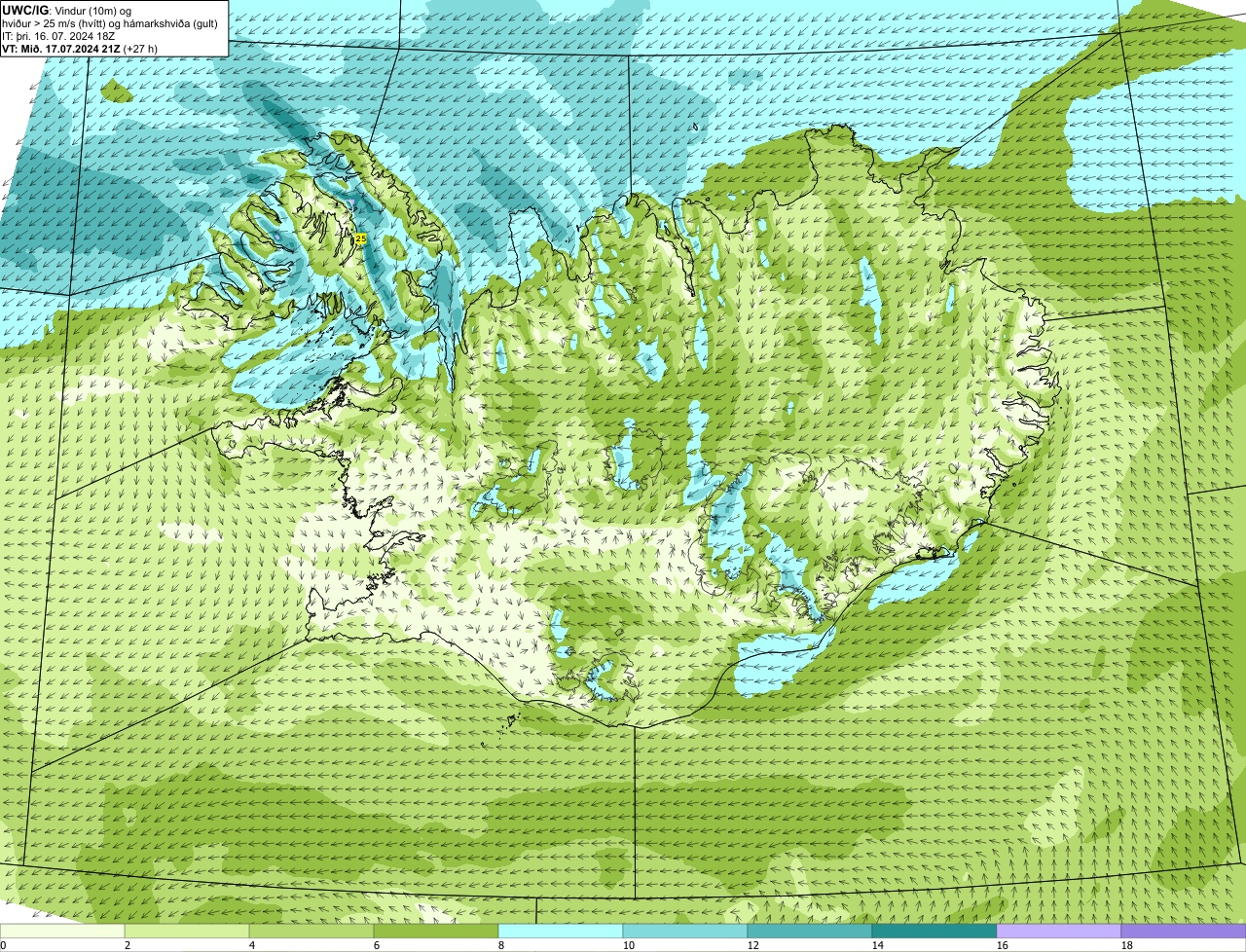Image resolution: width=1246 pixels, height=952 pixels.
Task: Select the 12–14 m/s teal legend swatch
Action: 810,932
